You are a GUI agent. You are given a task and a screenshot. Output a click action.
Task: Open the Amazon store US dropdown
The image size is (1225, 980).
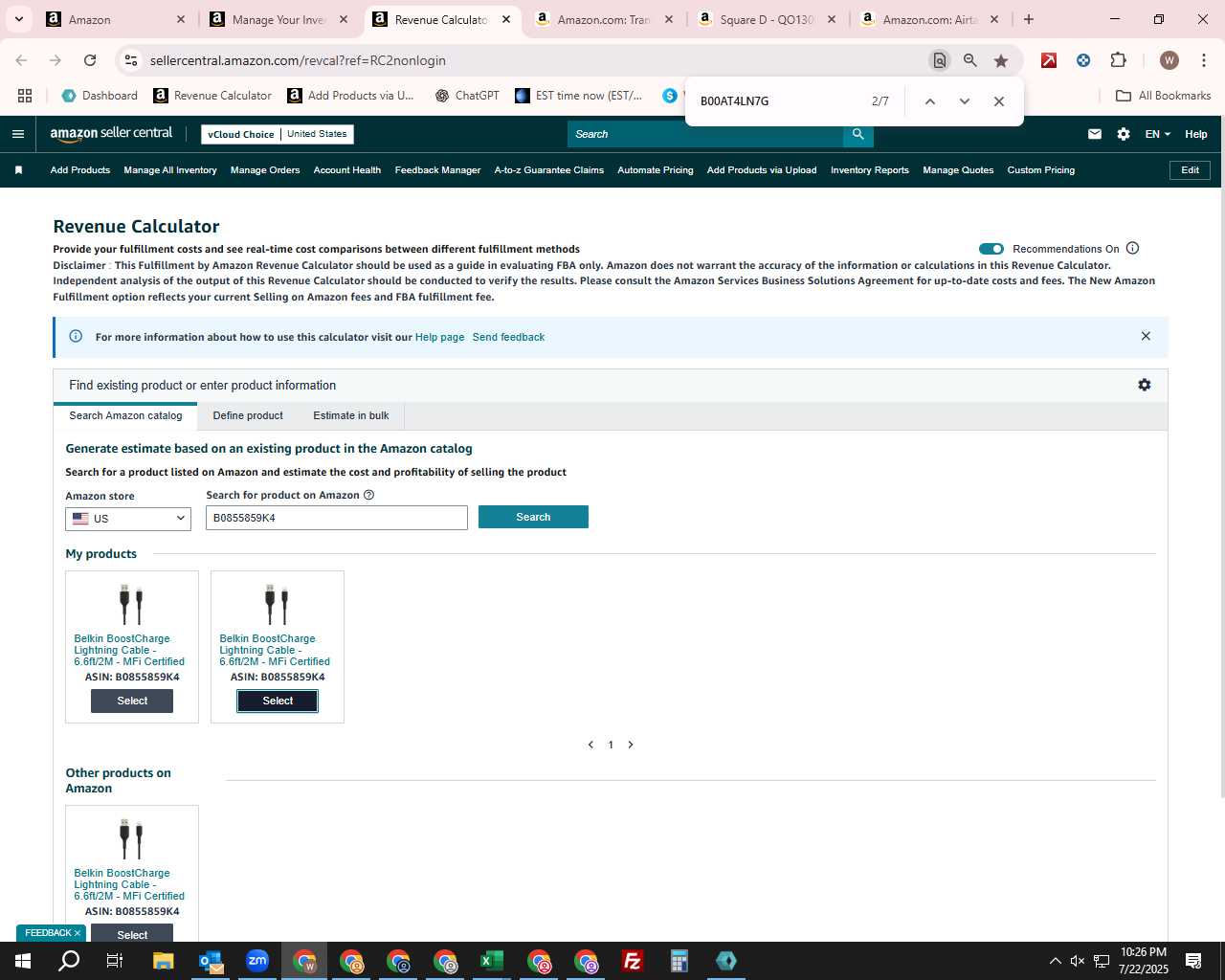click(x=128, y=518)
